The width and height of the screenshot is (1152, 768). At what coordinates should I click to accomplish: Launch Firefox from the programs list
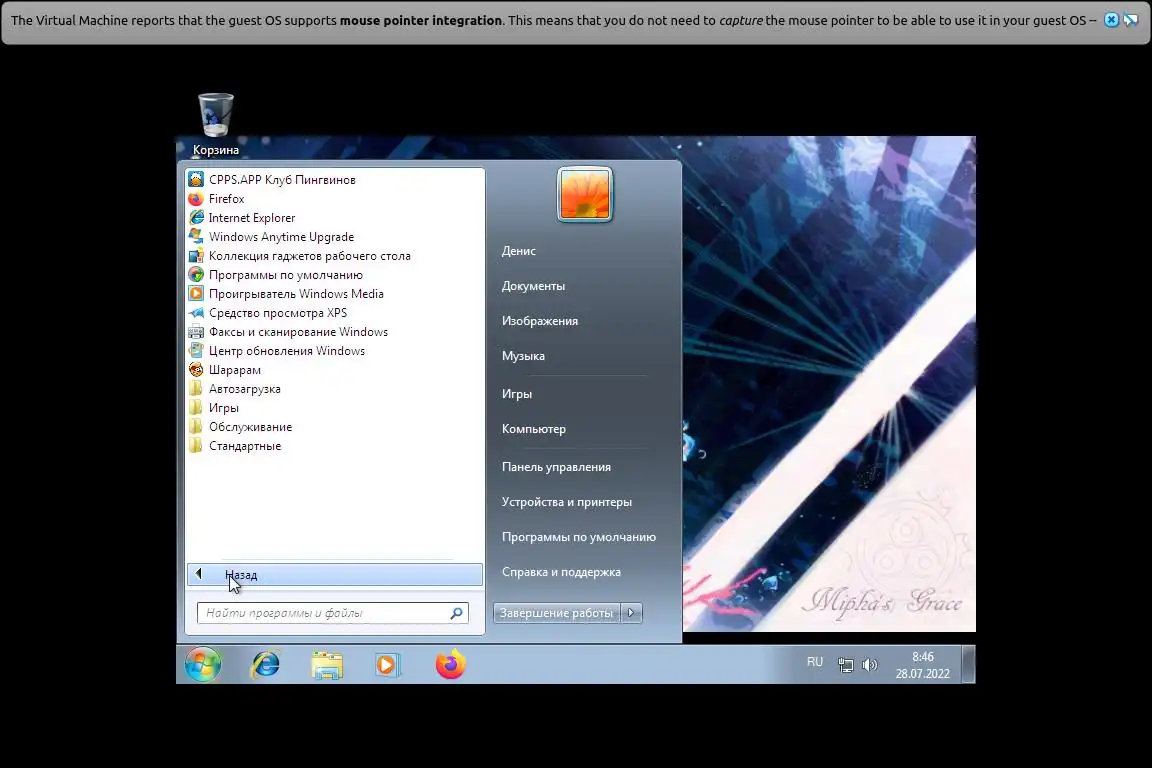coord(226,198)
